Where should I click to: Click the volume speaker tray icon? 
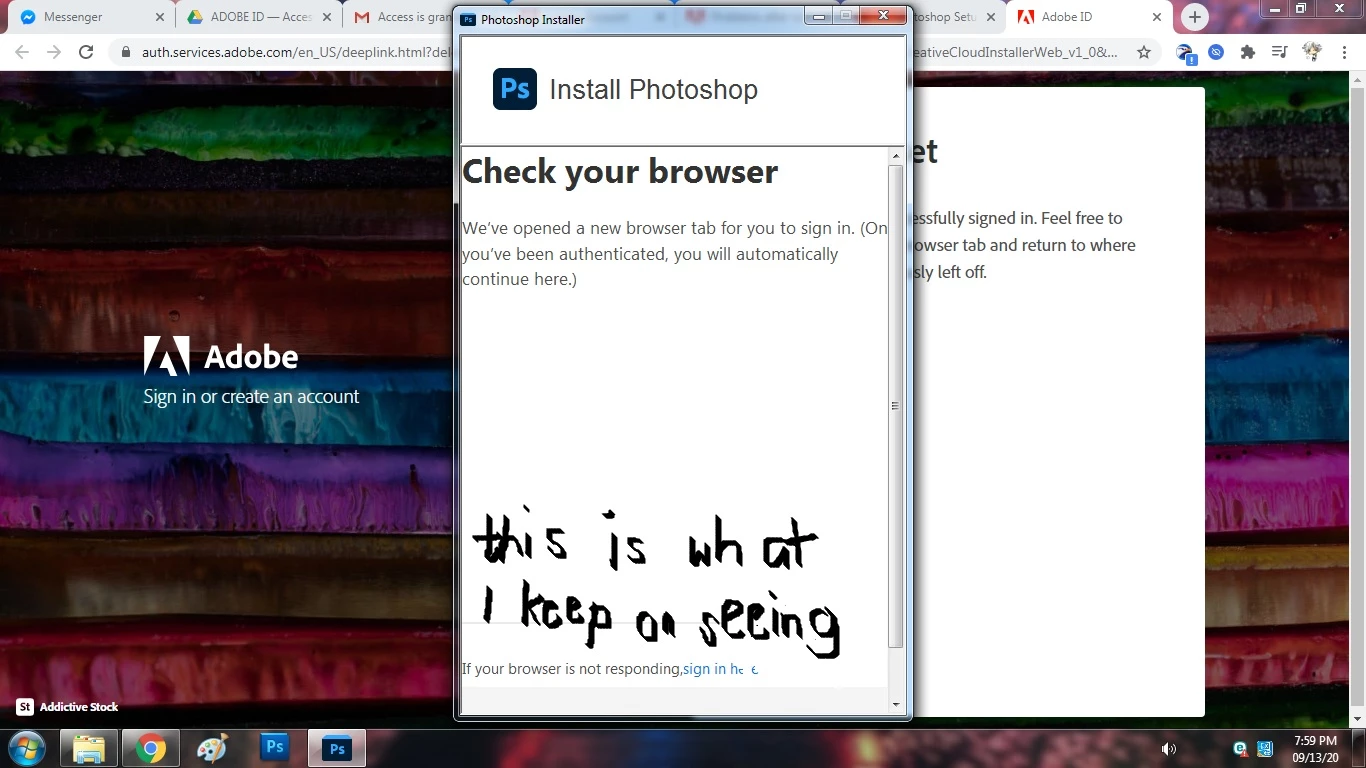1168,749
